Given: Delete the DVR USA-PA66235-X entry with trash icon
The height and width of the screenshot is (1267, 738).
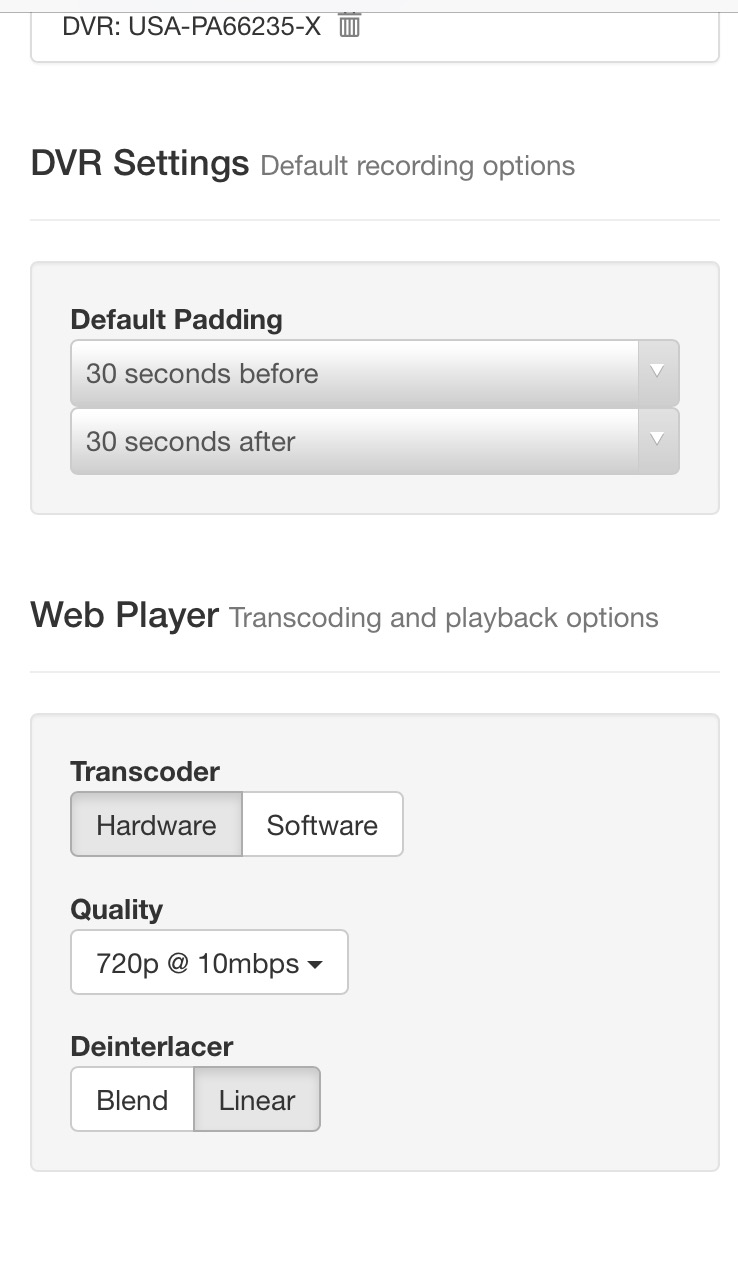Looking at the screenshot, I should click(x=349, y=25).
